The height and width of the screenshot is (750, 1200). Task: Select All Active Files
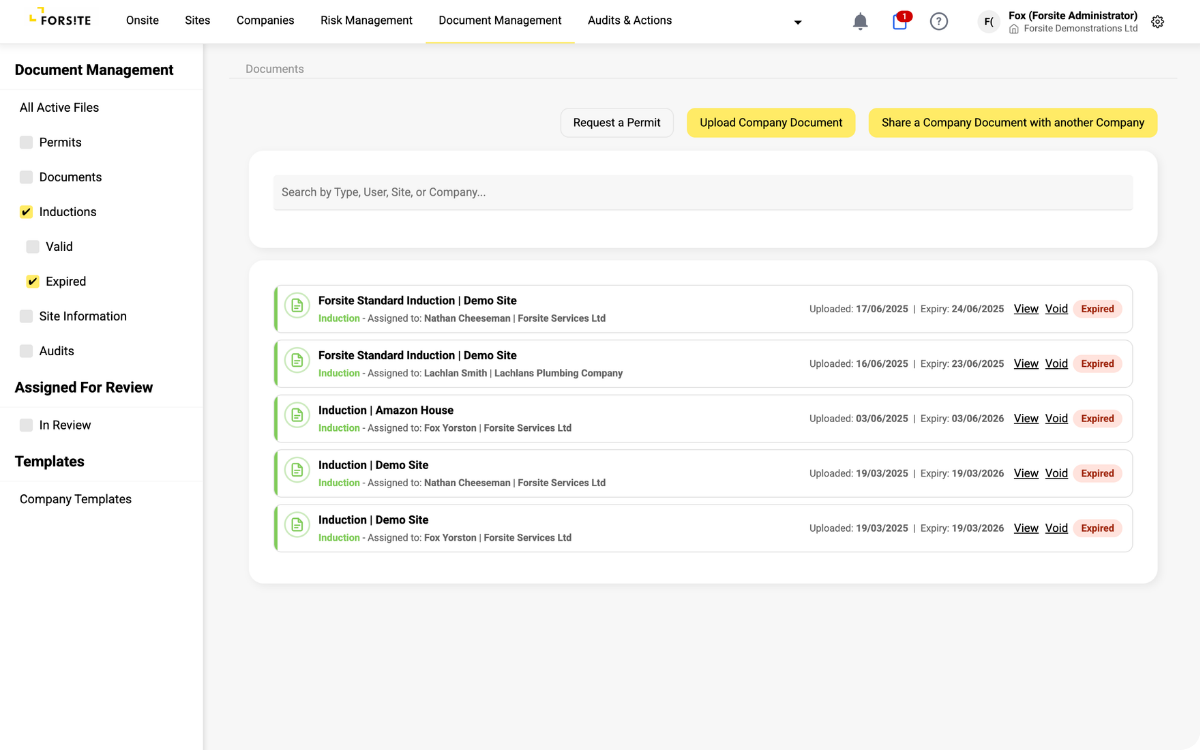coord(59,108)
